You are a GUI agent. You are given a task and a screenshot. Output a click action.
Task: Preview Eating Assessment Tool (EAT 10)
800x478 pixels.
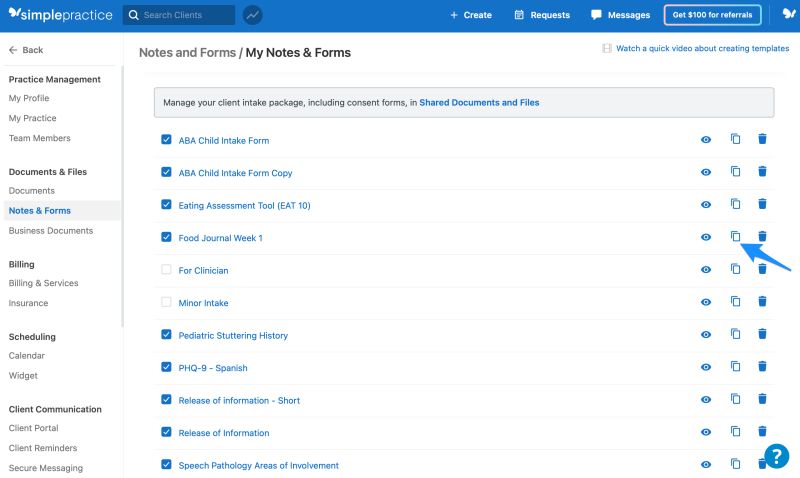click(706, 205)
